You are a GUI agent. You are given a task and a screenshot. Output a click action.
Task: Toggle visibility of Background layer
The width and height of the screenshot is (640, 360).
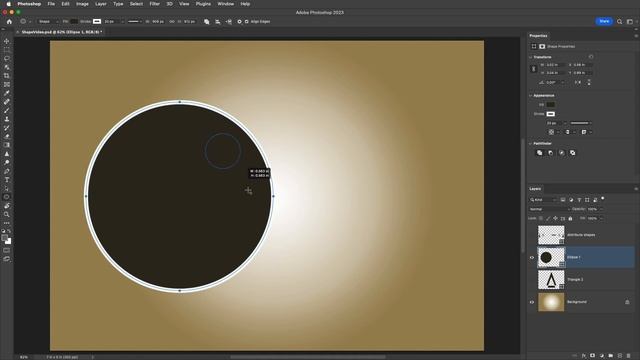click(x=532, y=302)
